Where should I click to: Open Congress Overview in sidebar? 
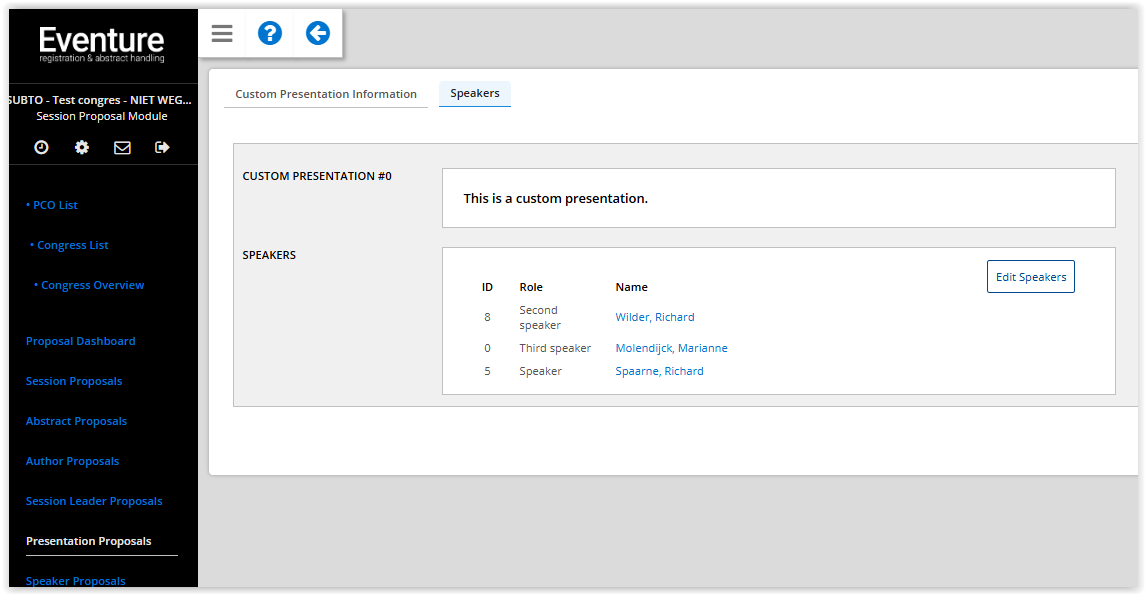(89, 285)
